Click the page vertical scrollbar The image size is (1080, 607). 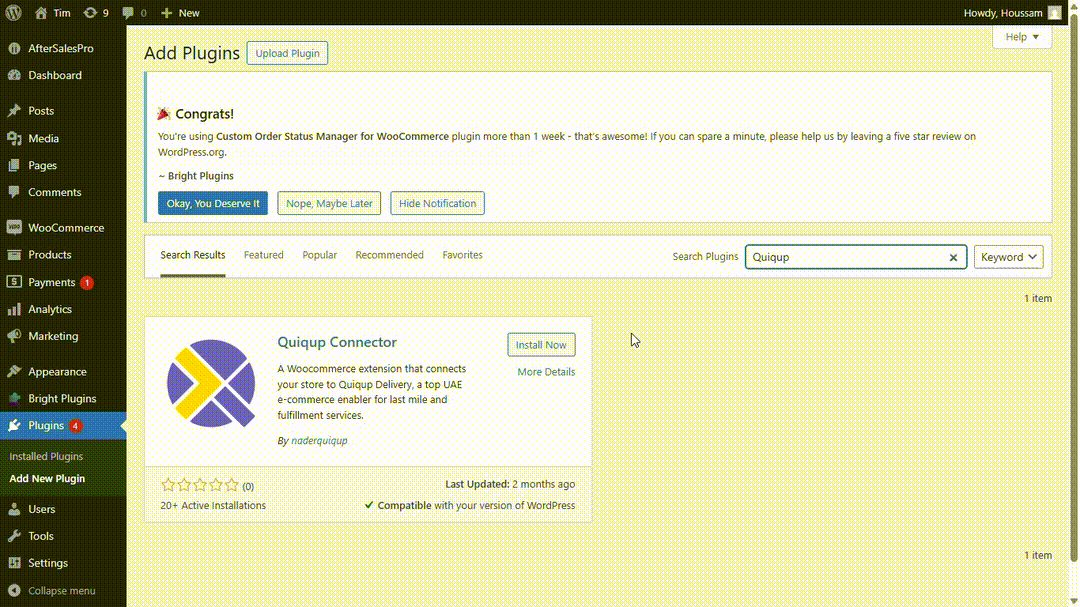coord(1073,289)
